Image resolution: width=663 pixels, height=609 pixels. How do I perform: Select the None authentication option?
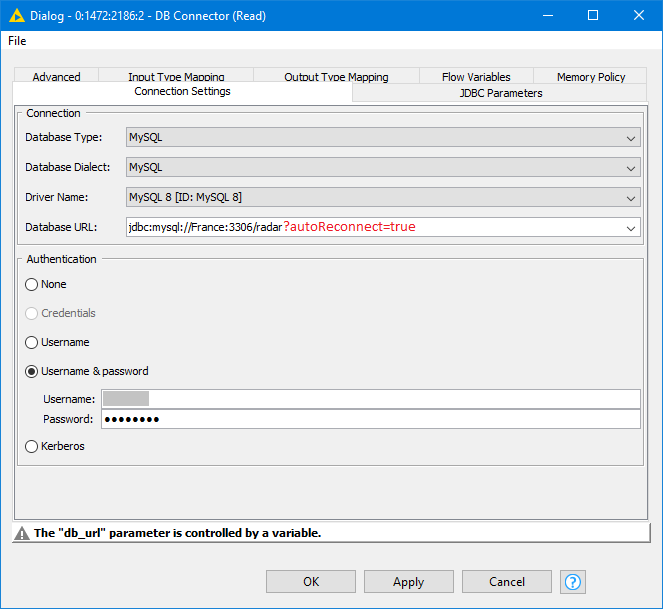[x=32, y=284]
